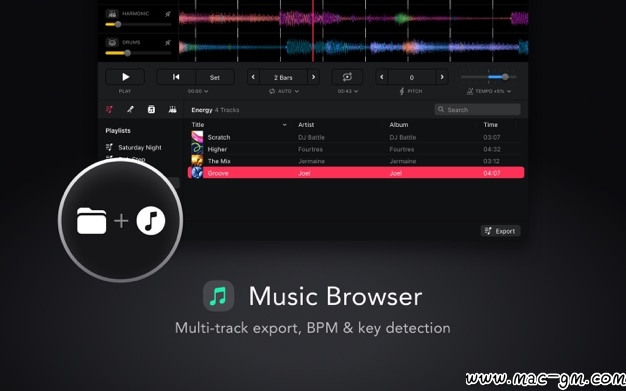This screenshot has width=626, height=391.
Task: Click artist DJ Battle cell
Action: (311, 137)
